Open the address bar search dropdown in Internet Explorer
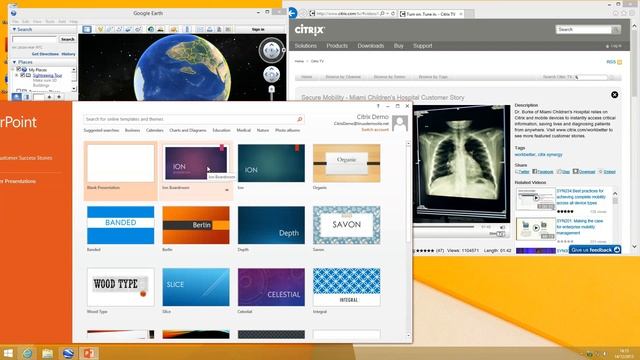The width and height of the screenshot is (640, 360). pyautogui.click(x=387, y=13)
